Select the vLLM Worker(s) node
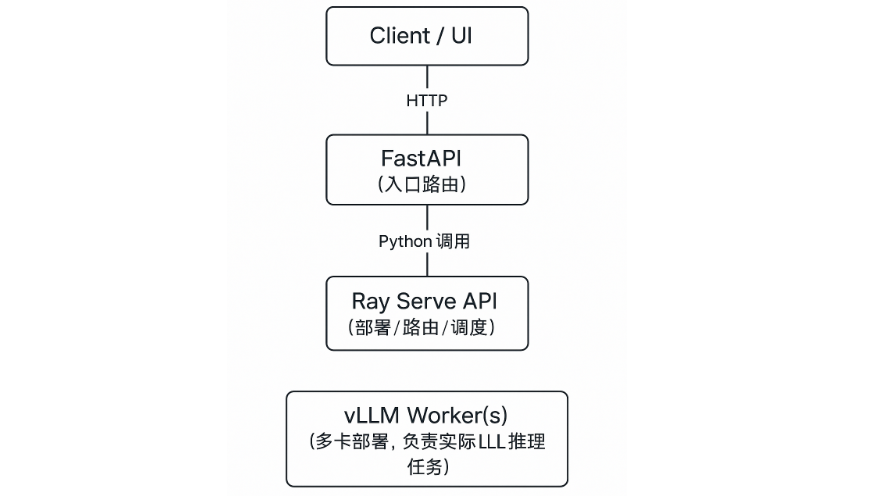891x496 pixels. 427,439
